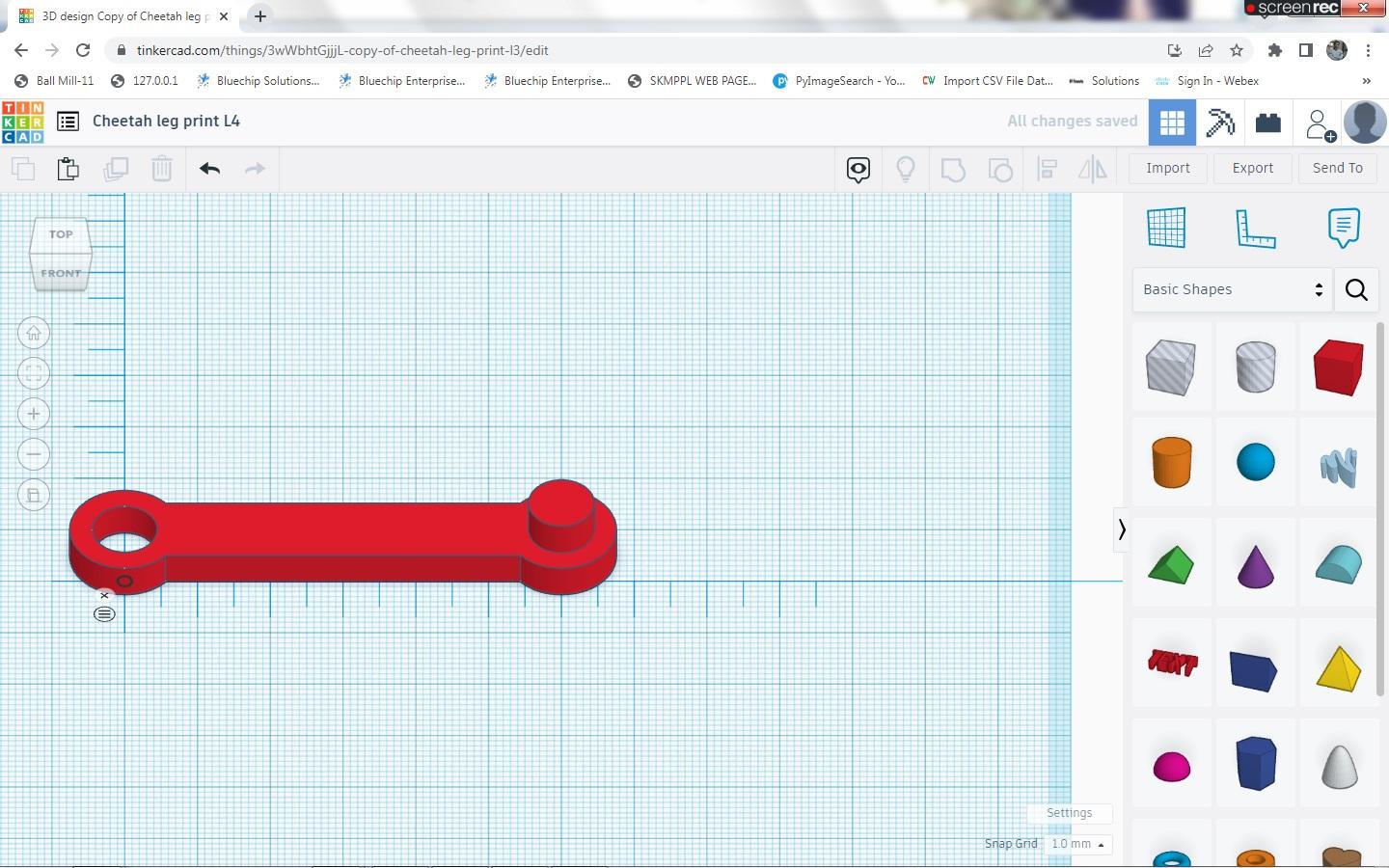Open the Snap Grid 1.0 mm dropdown
Screen dimensions: 1389x868
point(1077,844)
